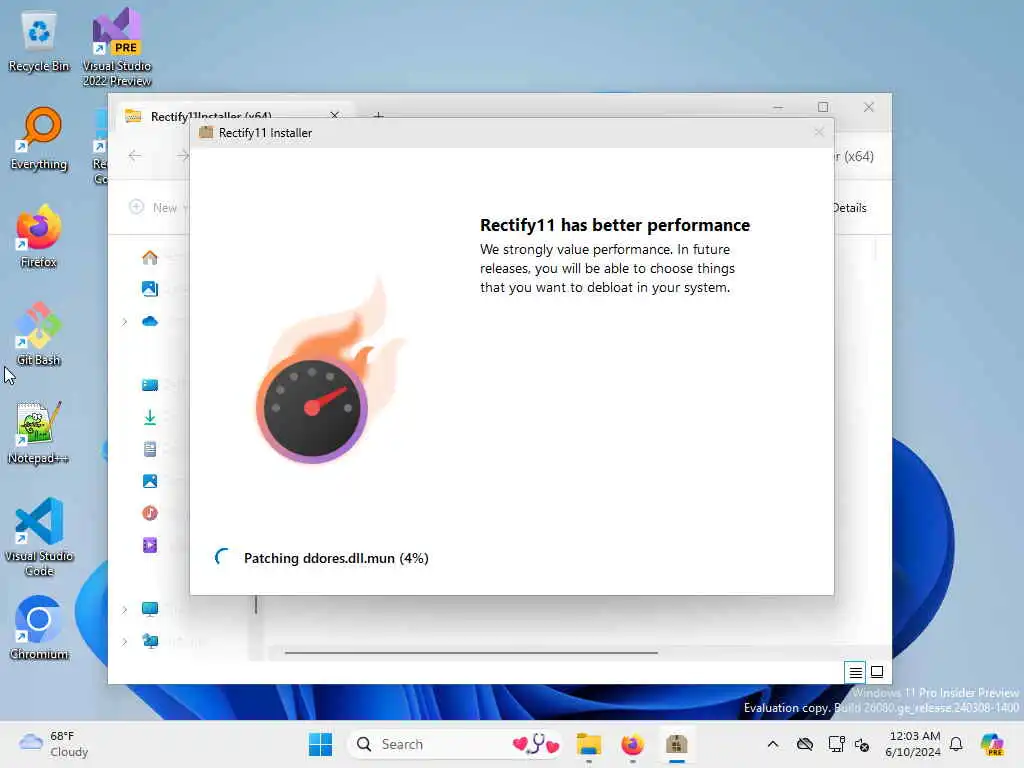
Task: Select Gallery icon in Explorer sidebar
Action: click(x=150, y=289)
